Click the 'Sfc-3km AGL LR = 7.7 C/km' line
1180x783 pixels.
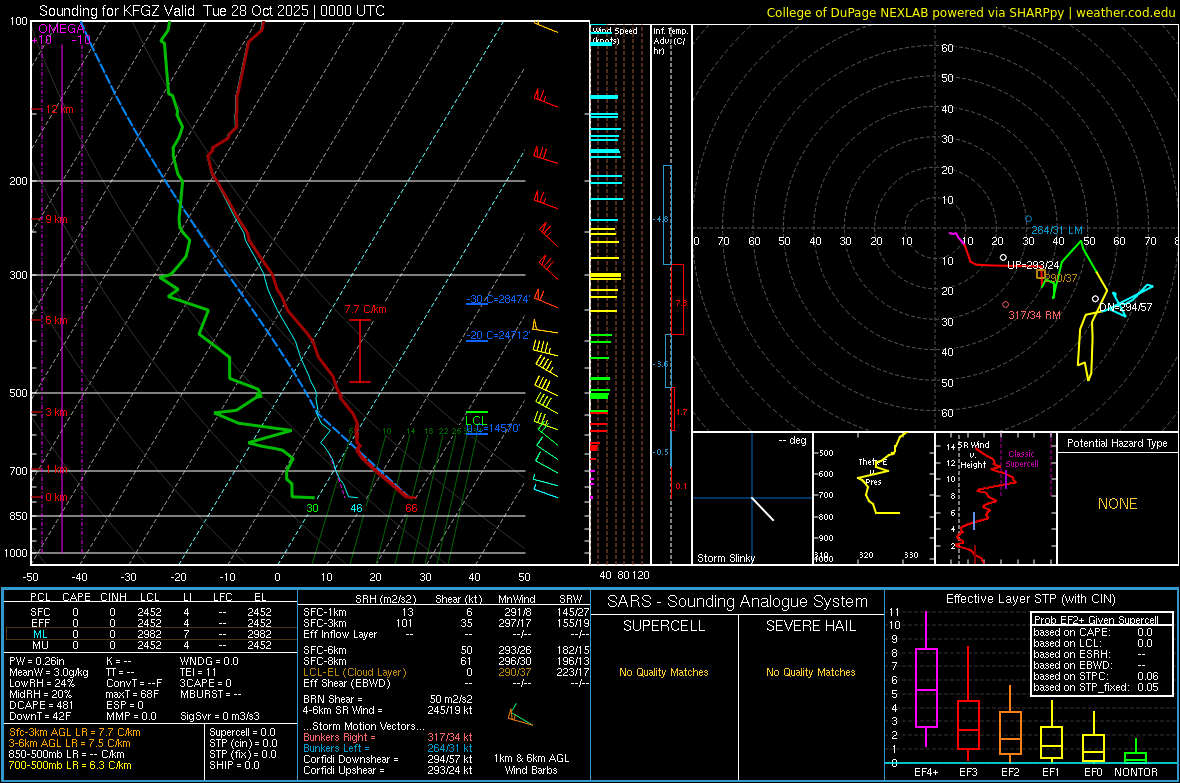coord(75,732)
